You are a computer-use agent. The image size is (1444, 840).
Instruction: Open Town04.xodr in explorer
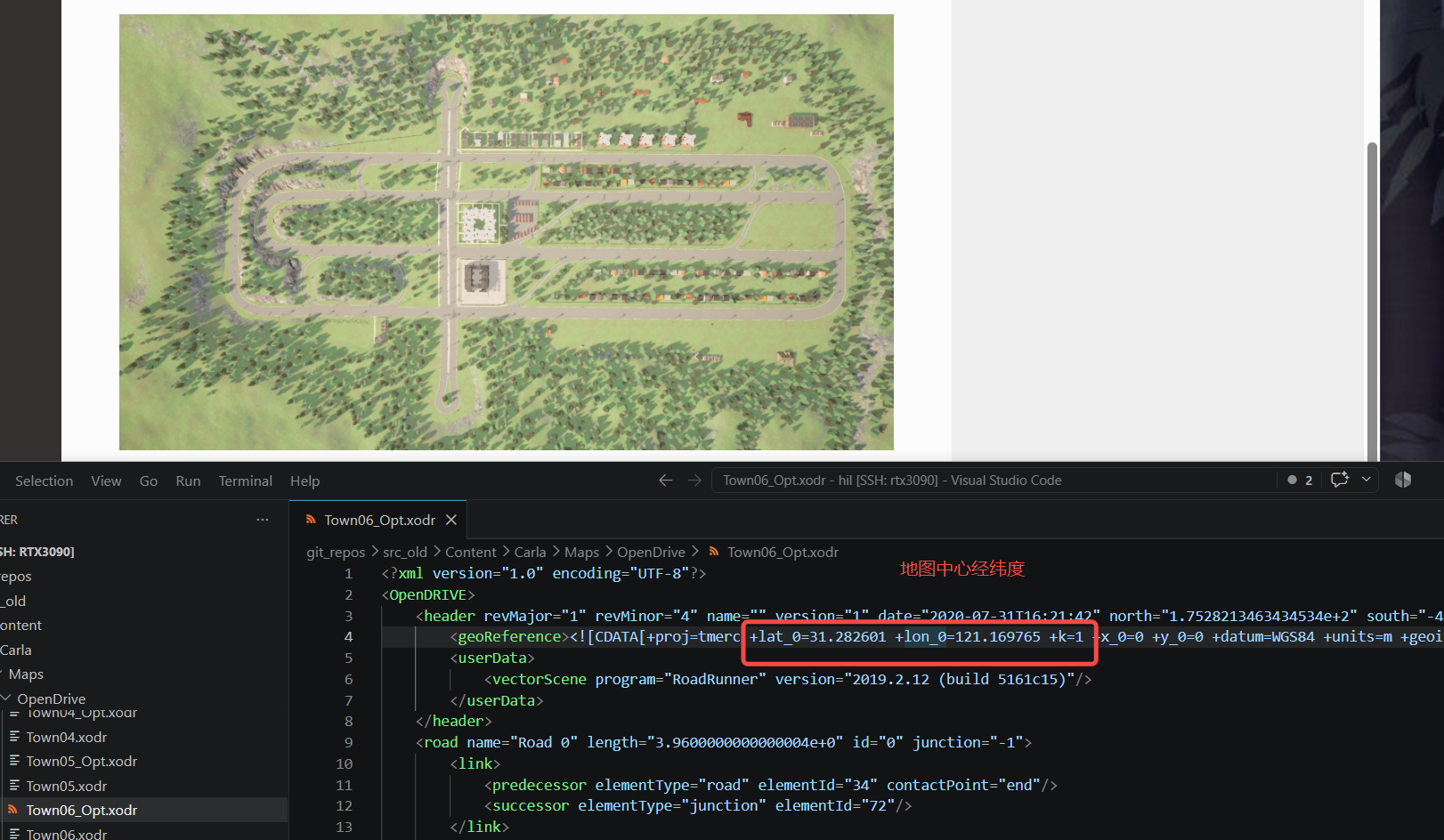(67, 737)
